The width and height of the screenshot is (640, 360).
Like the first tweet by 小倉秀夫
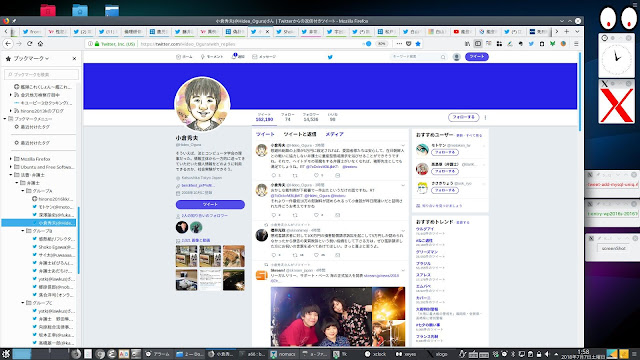coord(316,176)
